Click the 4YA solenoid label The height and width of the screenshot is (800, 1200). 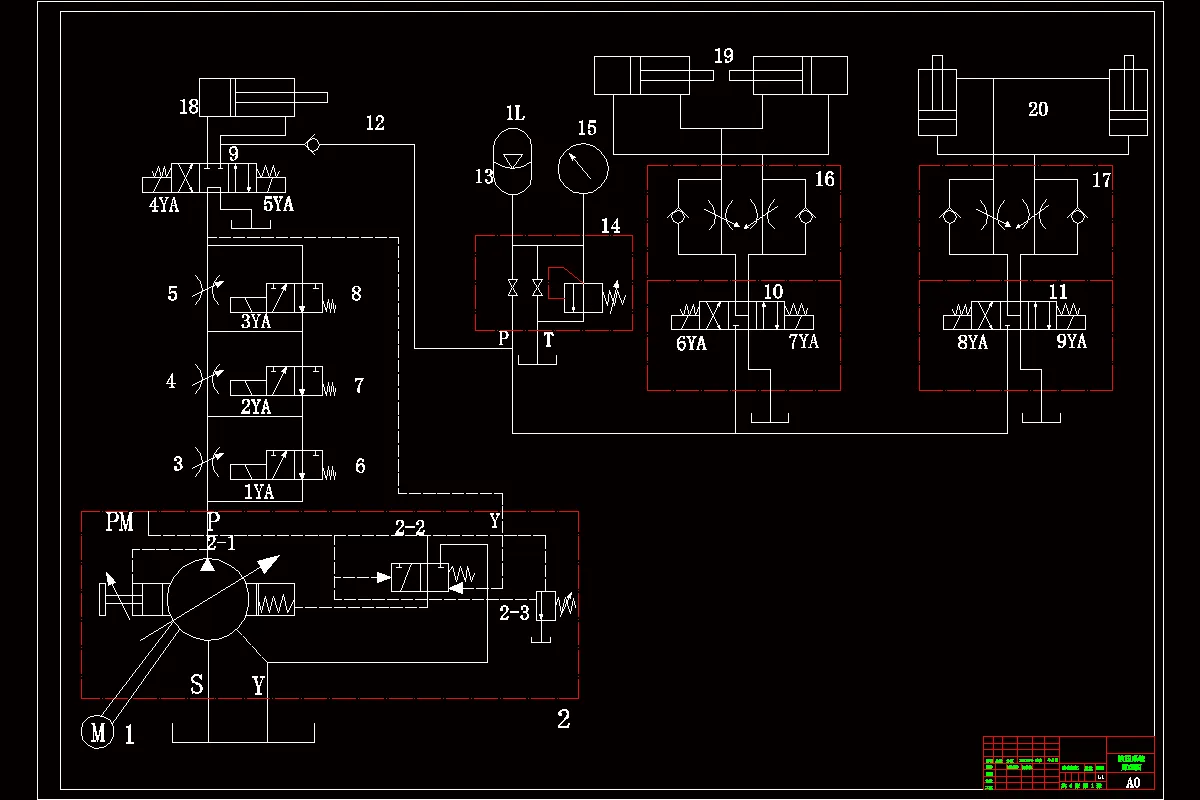[x=163, y=207]
